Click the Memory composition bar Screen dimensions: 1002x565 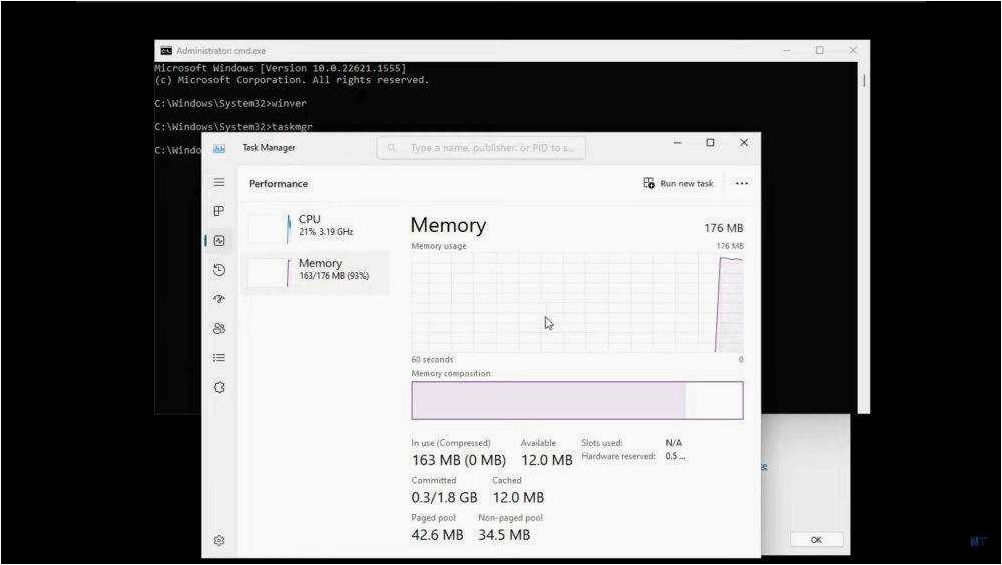pyautogui.click(x=577, y=401)
